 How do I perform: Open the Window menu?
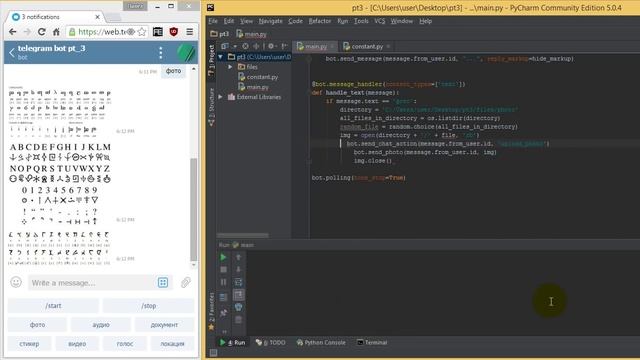tap(402, 21)
